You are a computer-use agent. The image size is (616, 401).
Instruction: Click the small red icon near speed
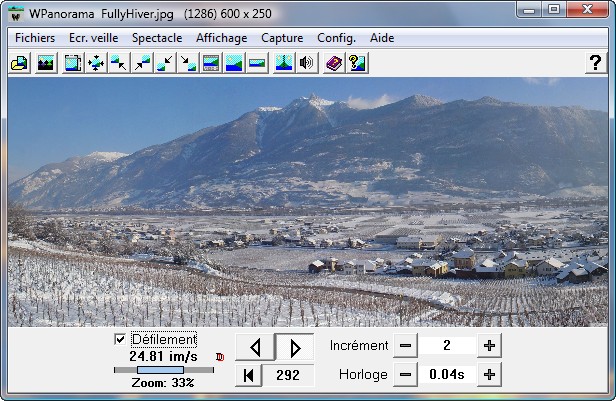220,357
